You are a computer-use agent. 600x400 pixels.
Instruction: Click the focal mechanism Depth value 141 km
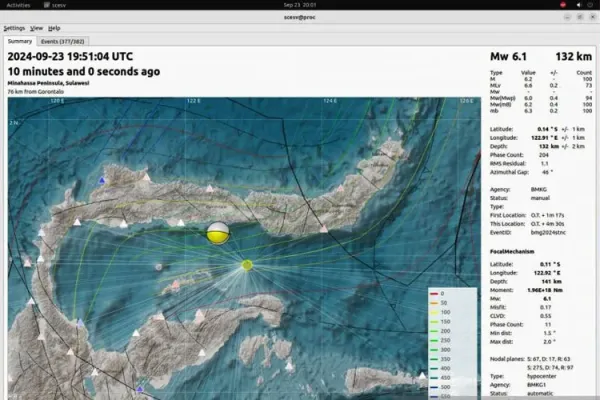(551, 282)
